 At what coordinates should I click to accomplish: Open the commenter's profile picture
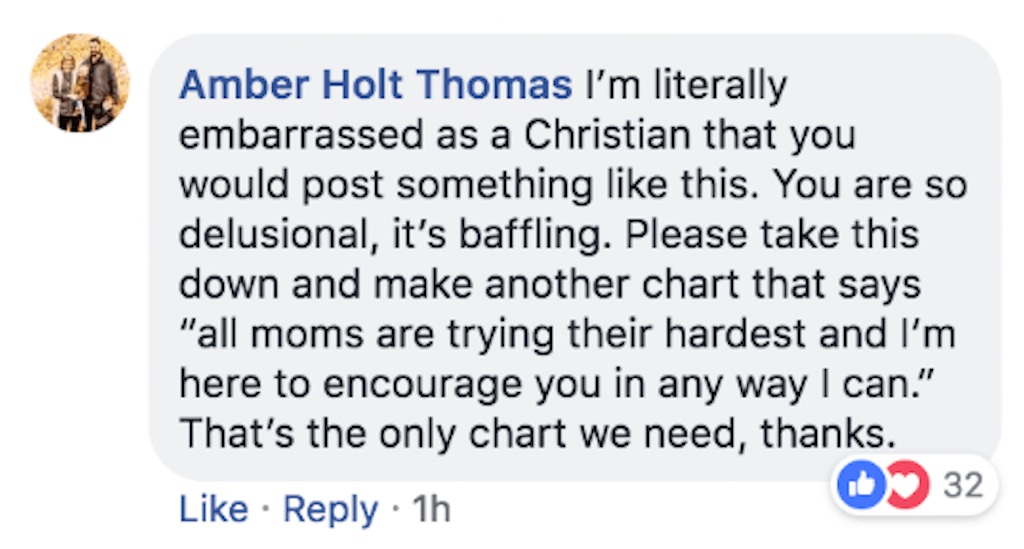pyautogui.click(x=80, y=83)
